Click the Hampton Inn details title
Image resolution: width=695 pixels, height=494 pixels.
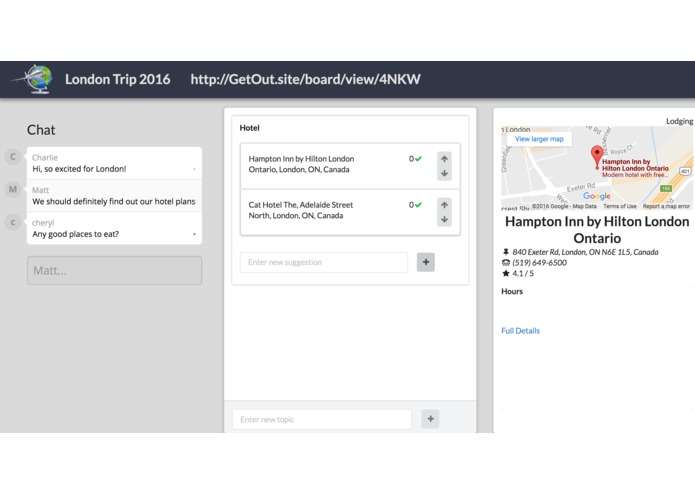point(597,229)
